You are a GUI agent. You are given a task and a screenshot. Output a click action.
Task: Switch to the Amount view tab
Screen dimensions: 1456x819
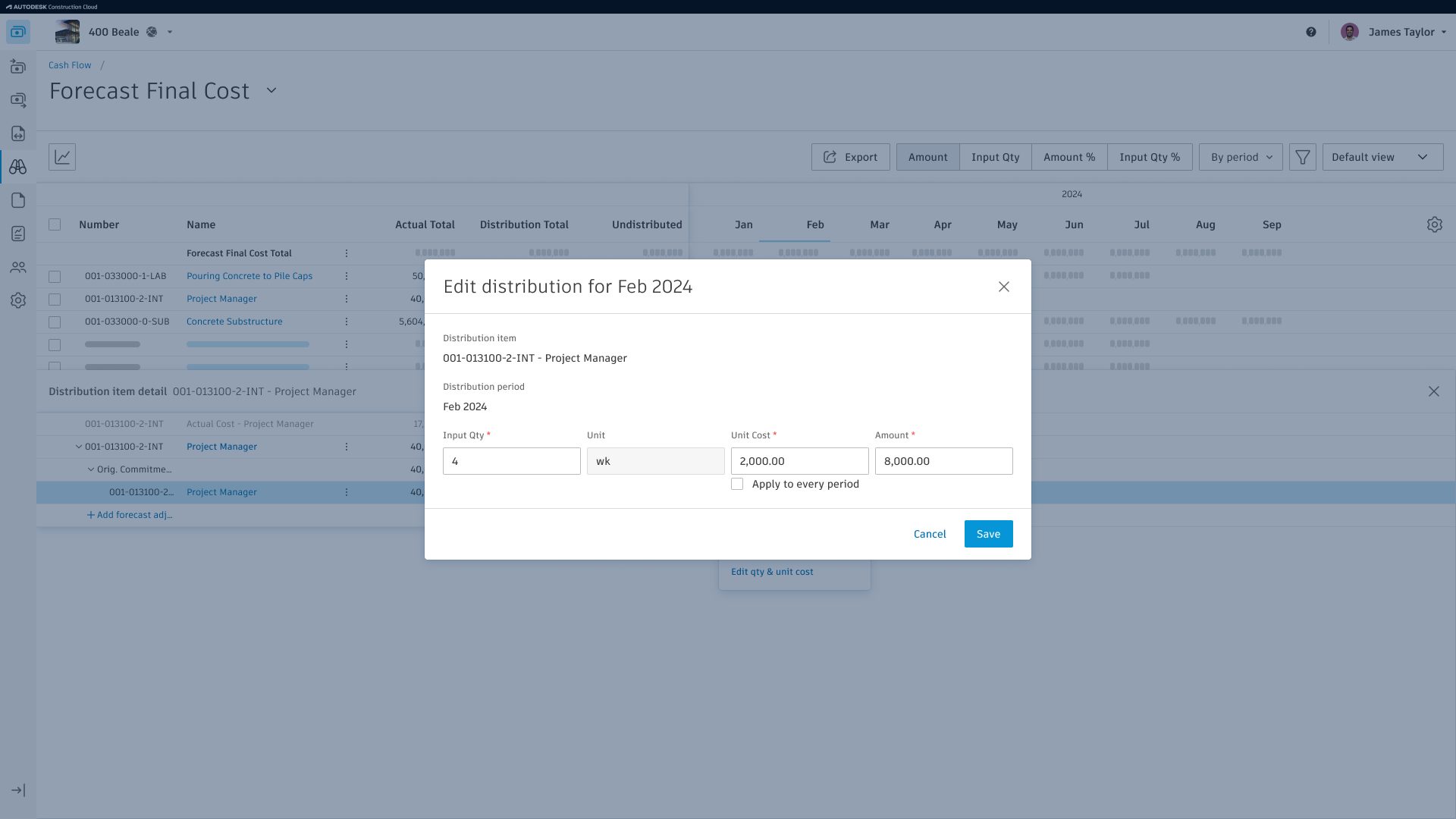click(927, 157)
